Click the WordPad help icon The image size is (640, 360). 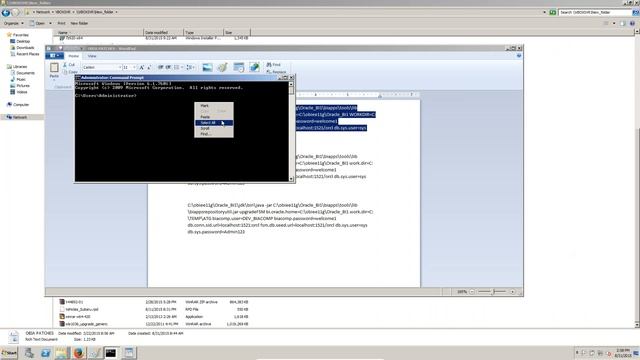click(x=519, y=56)
